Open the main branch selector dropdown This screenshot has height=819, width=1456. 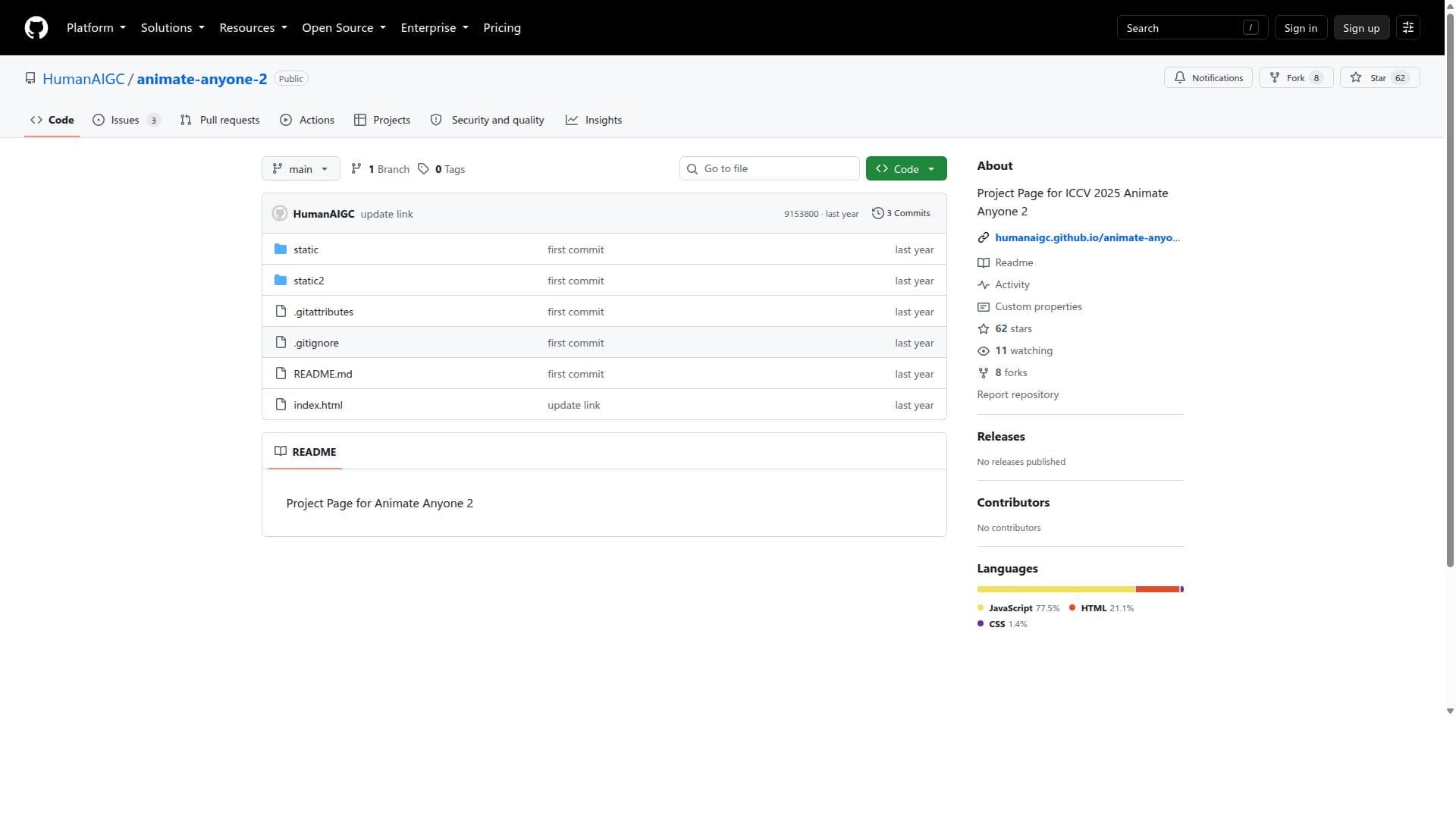pos(300,169)
